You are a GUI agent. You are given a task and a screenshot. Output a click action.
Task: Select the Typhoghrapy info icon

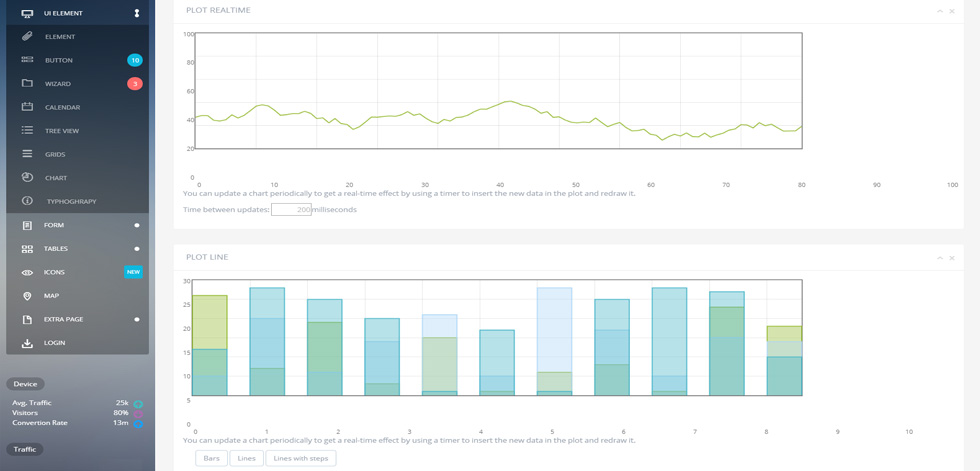pos(27,201)
